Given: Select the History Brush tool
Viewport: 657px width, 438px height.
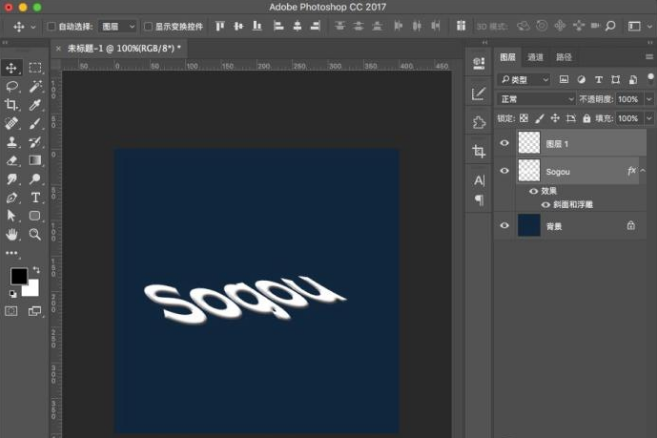Looking at the screenshot, I should [x=35, y=142].
